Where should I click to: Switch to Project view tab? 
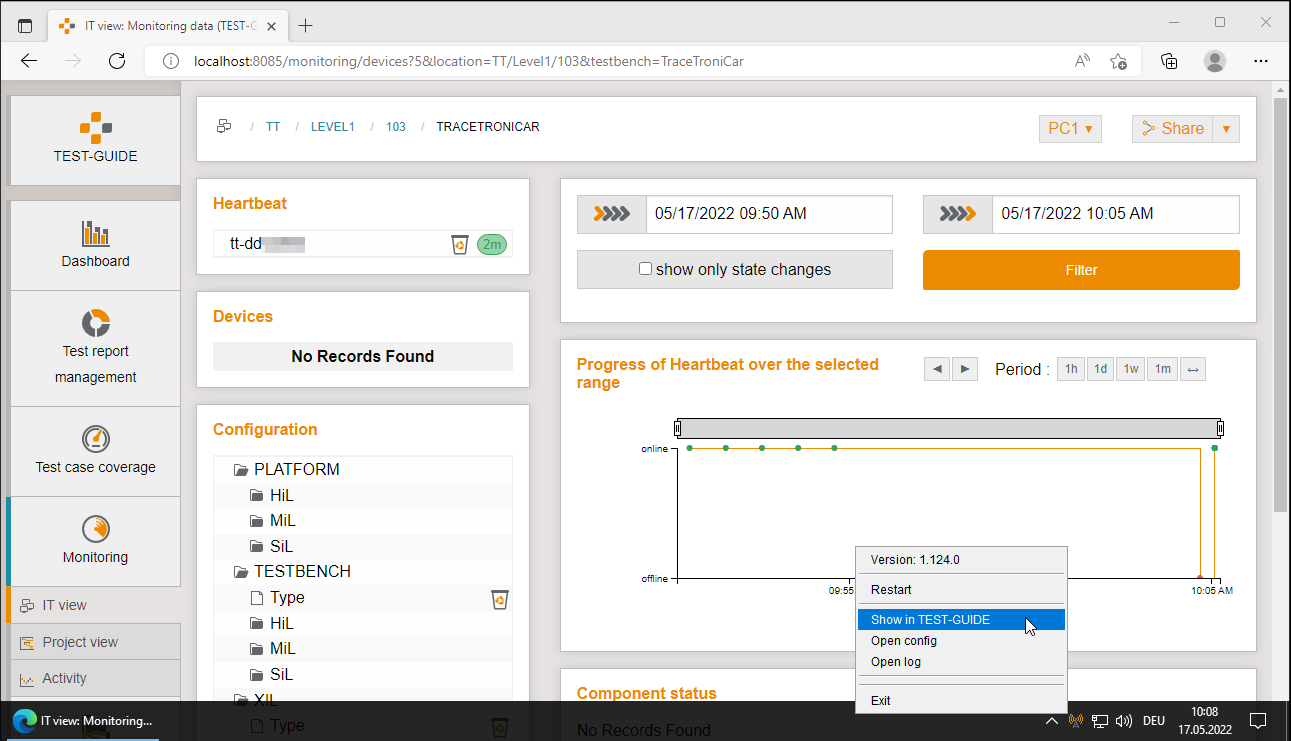80,642
